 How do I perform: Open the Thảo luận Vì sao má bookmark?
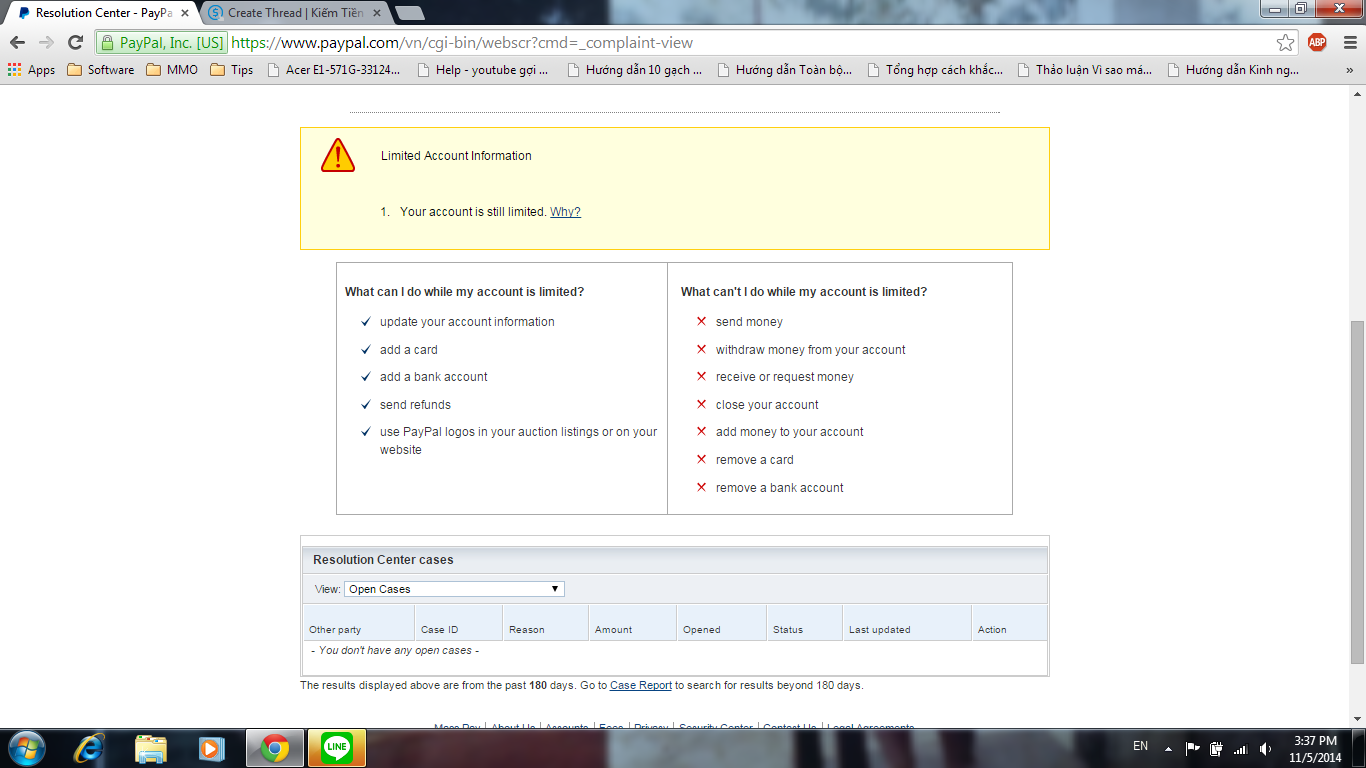point(1084,70)
